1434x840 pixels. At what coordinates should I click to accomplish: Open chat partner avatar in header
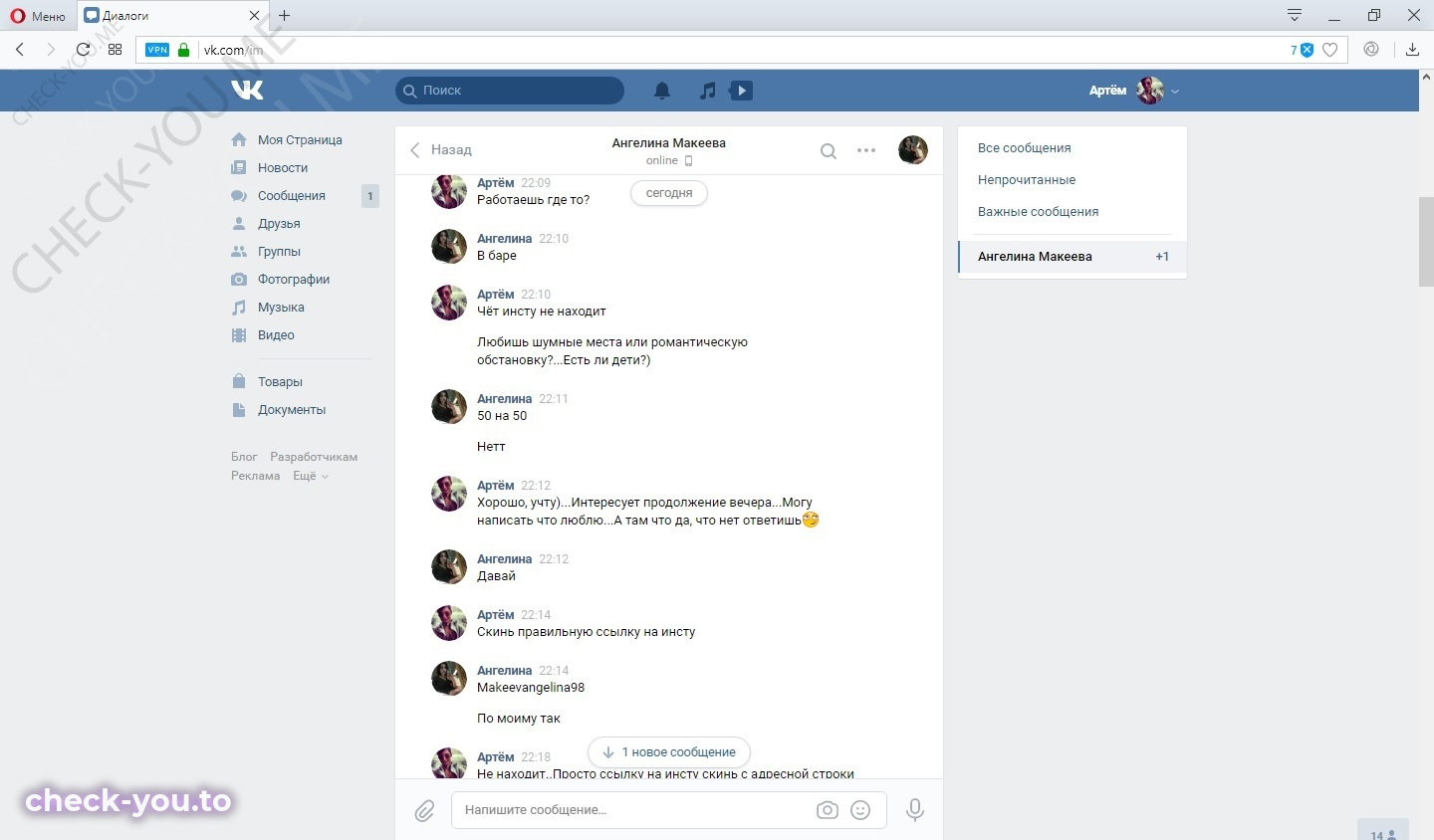[913, 150]
